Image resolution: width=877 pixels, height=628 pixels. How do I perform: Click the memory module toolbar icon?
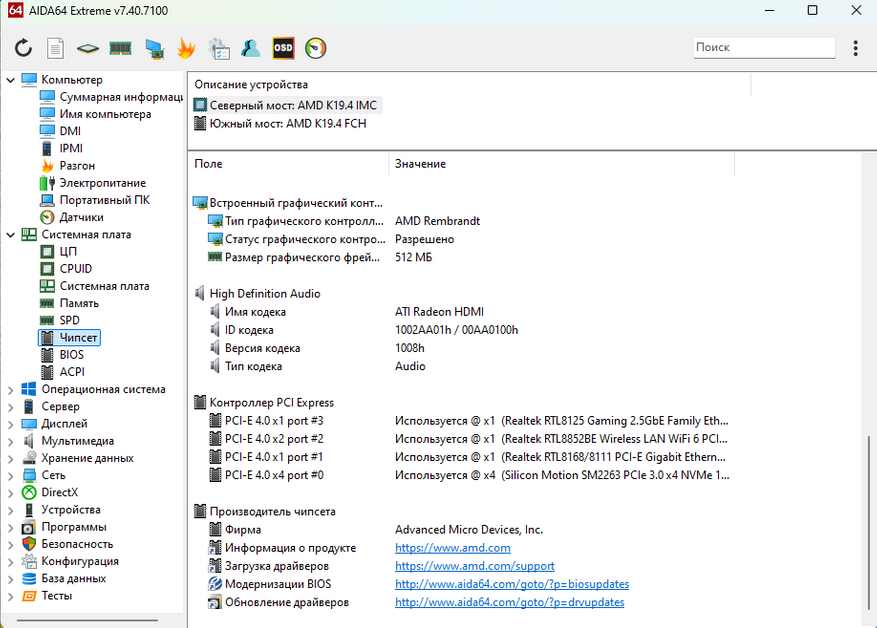click(120, 48)
